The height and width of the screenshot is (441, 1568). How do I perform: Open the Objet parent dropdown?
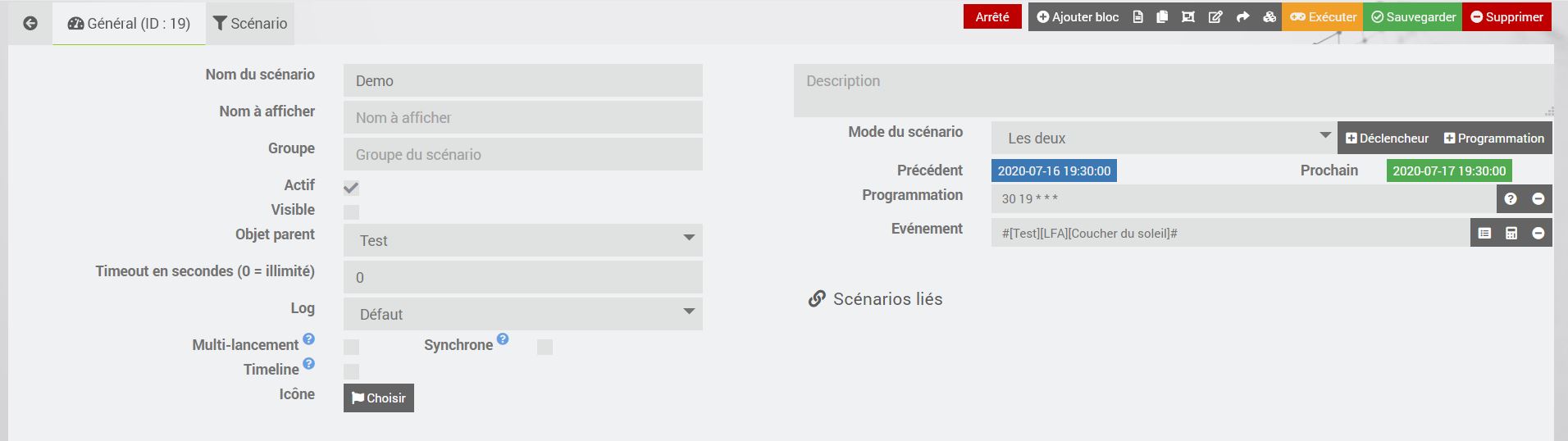(x=522, y=240)
